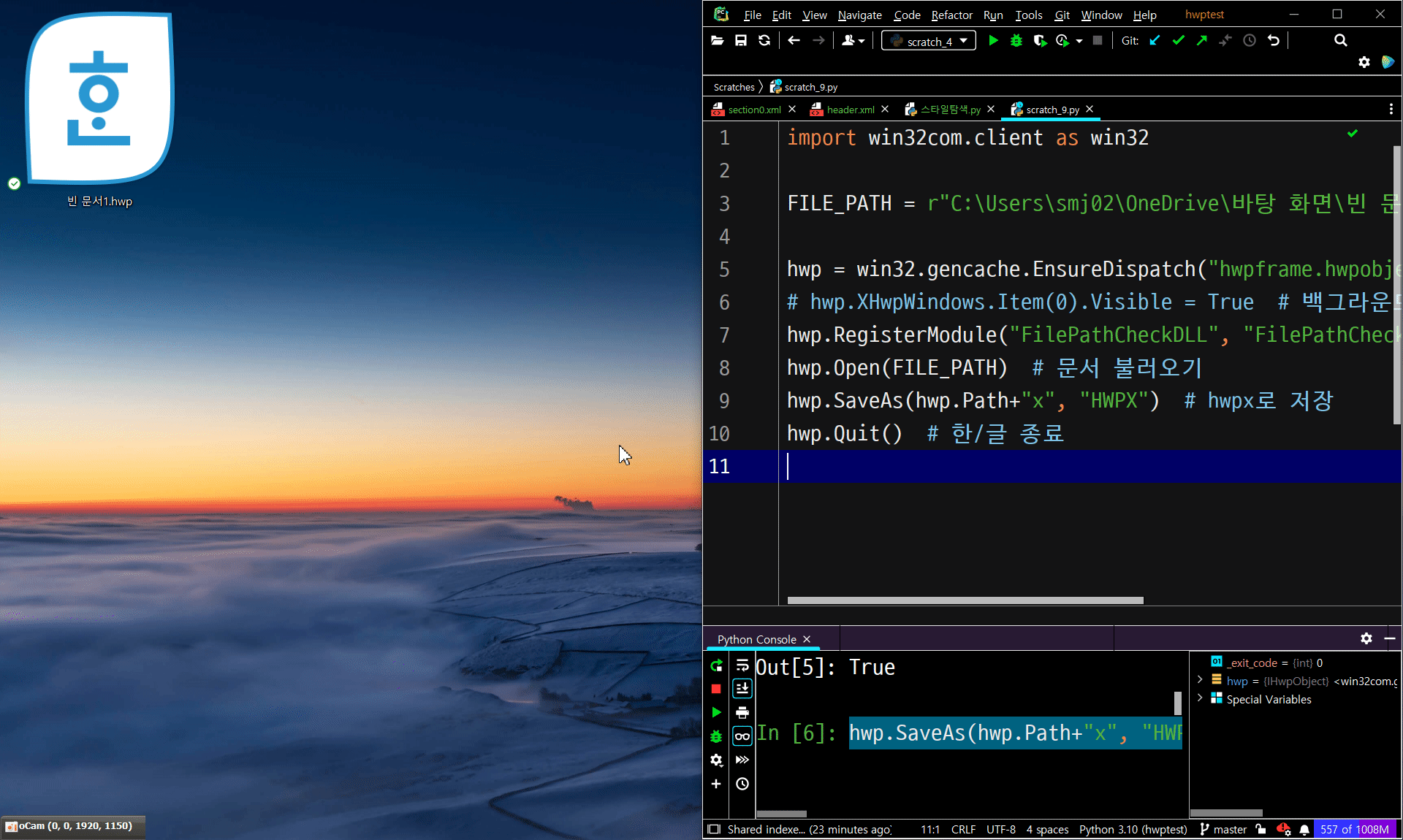Expand the hwp variable node
This screenshot has width=1403, height=840.
tap(1200, 680)
